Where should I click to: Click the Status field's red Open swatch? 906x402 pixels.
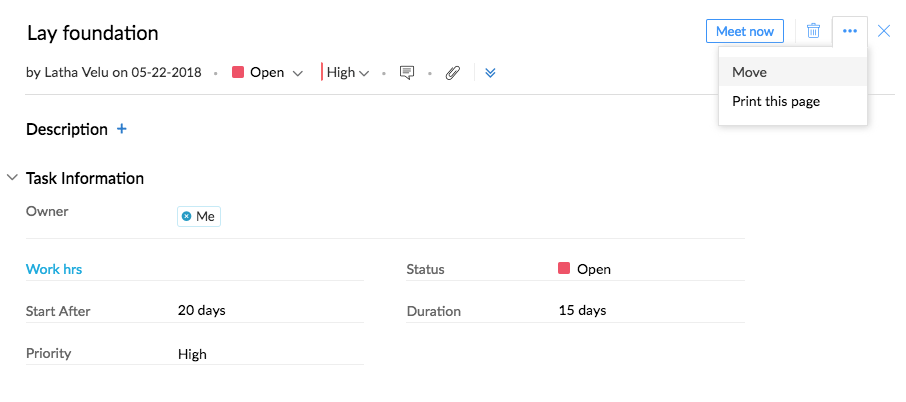click(564, 268)
